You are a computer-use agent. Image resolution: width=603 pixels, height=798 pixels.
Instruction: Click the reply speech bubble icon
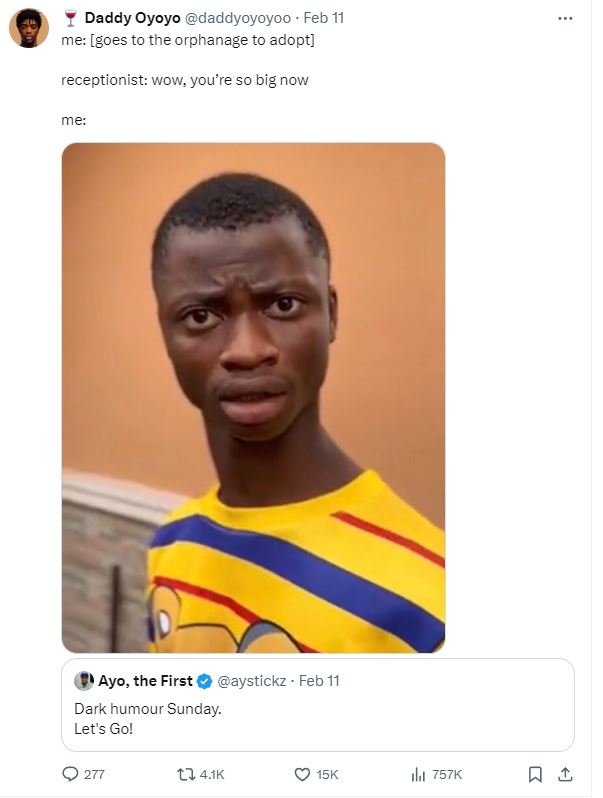click(x=71, y=774)
